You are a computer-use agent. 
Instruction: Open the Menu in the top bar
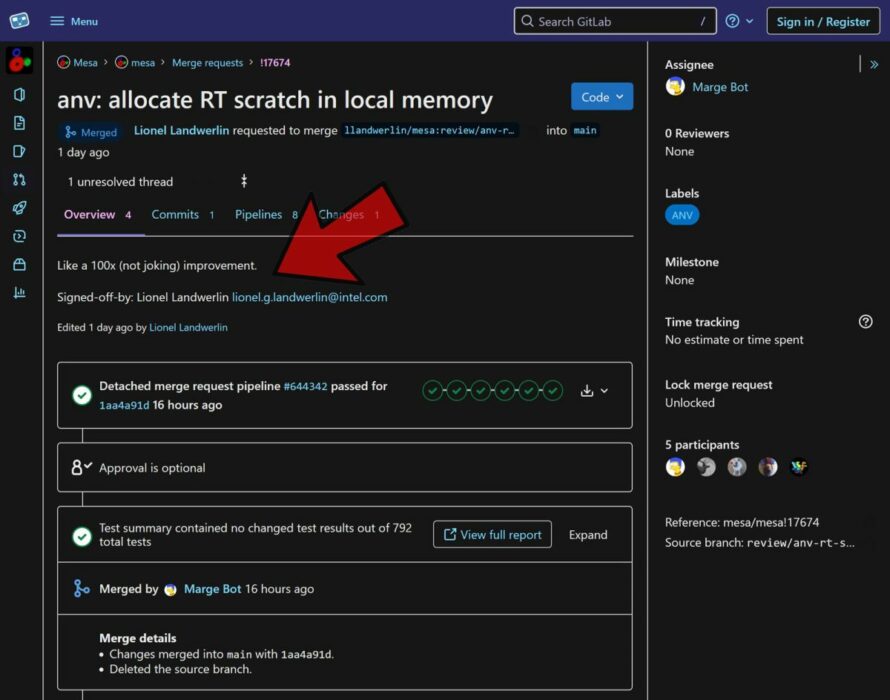[x=72, y=20]
